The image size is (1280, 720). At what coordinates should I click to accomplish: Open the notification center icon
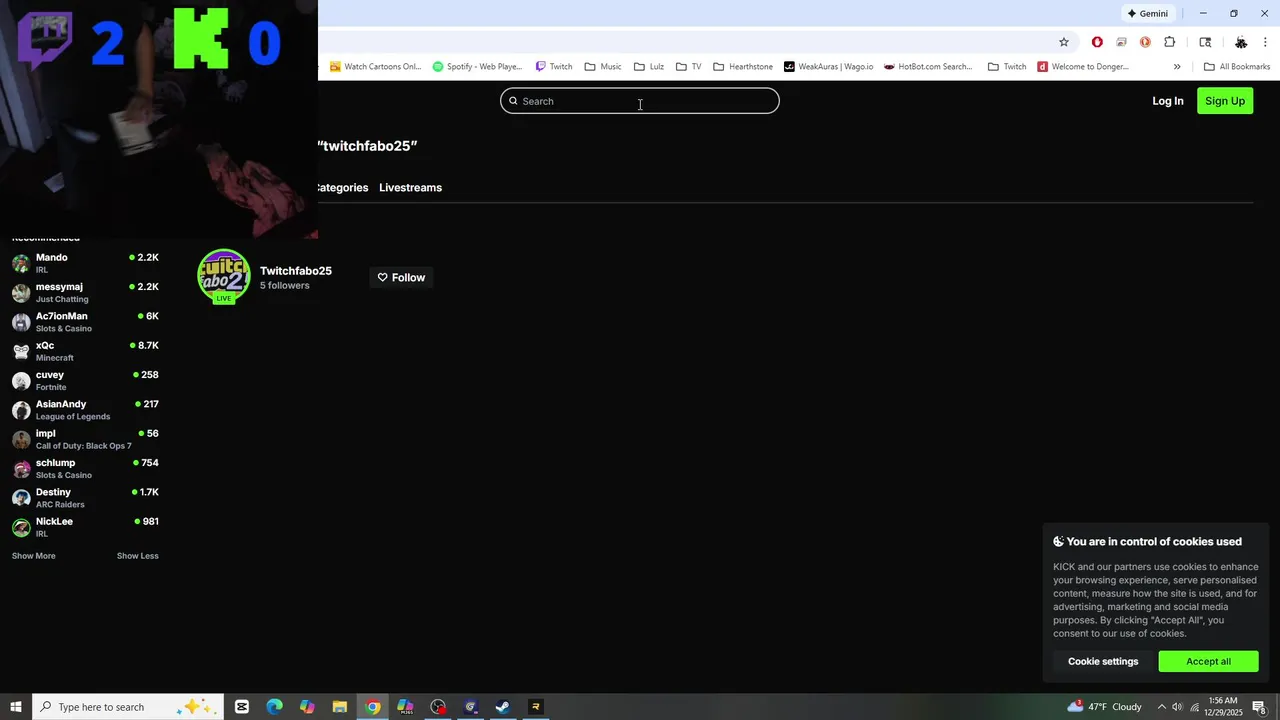1260,707
